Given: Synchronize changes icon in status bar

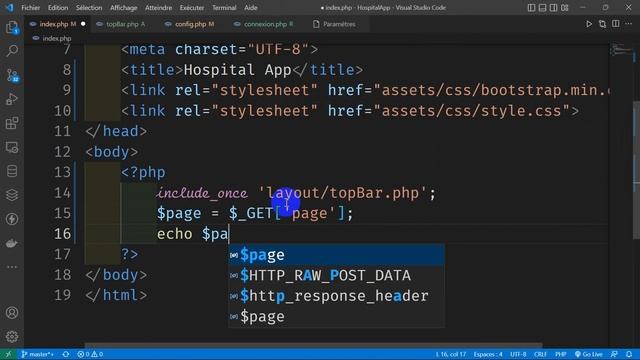Looking at the screenshot, I should pos(66,354).
